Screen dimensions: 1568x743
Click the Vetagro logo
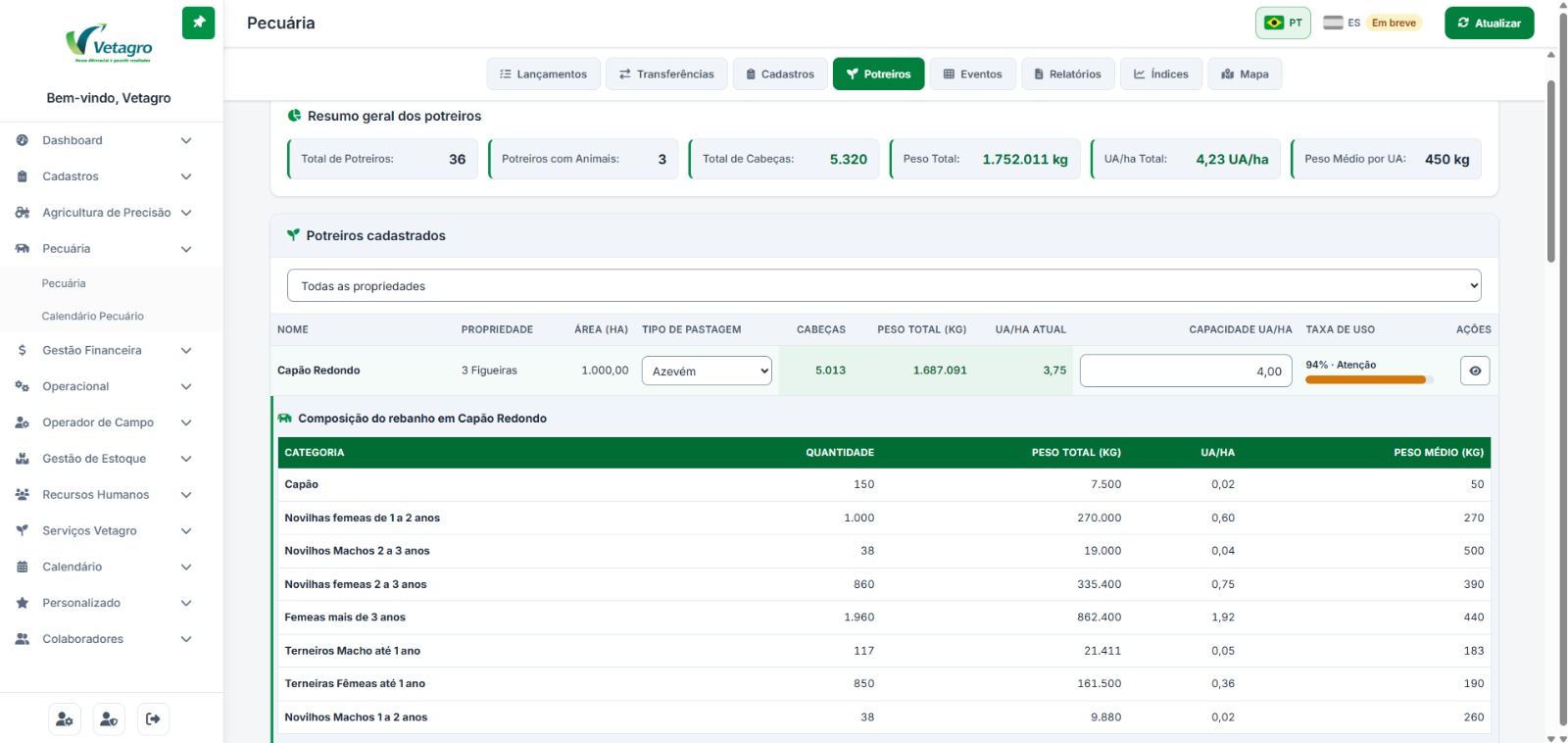pos(109,43)
